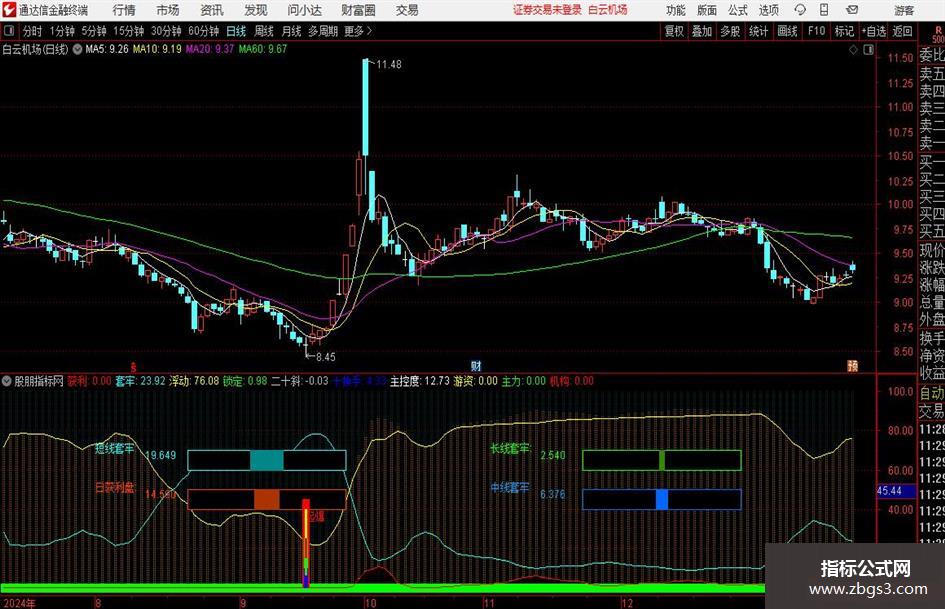Click the 日获利盘 orange bar gauge
The height and width of the screenshot is (609, 945).
(x=267, y=499)
